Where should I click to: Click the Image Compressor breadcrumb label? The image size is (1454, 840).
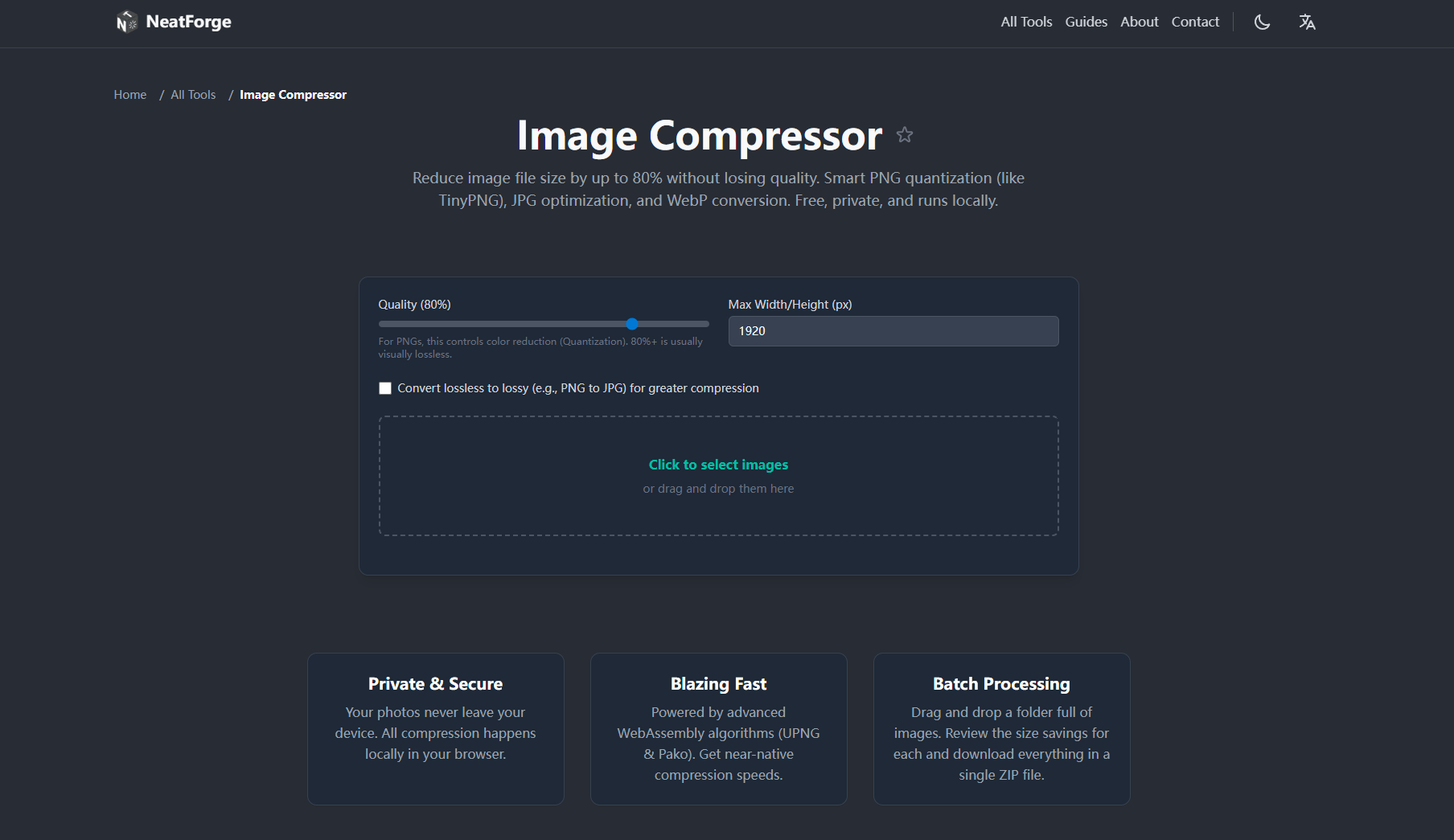click(x=293, y=94)
